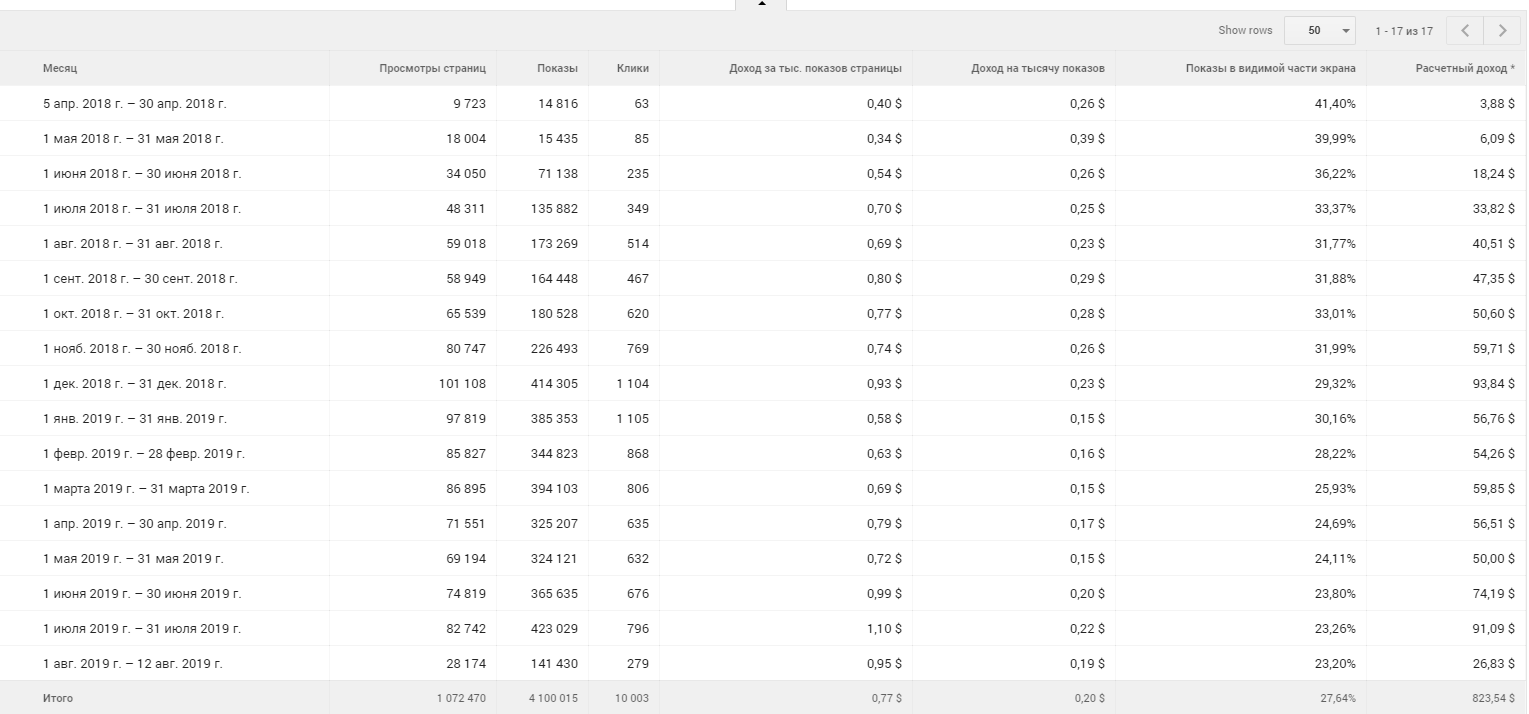Open the Show rows dropdown
Screen dimensions: 1529x714
[x=1320, y=31]
